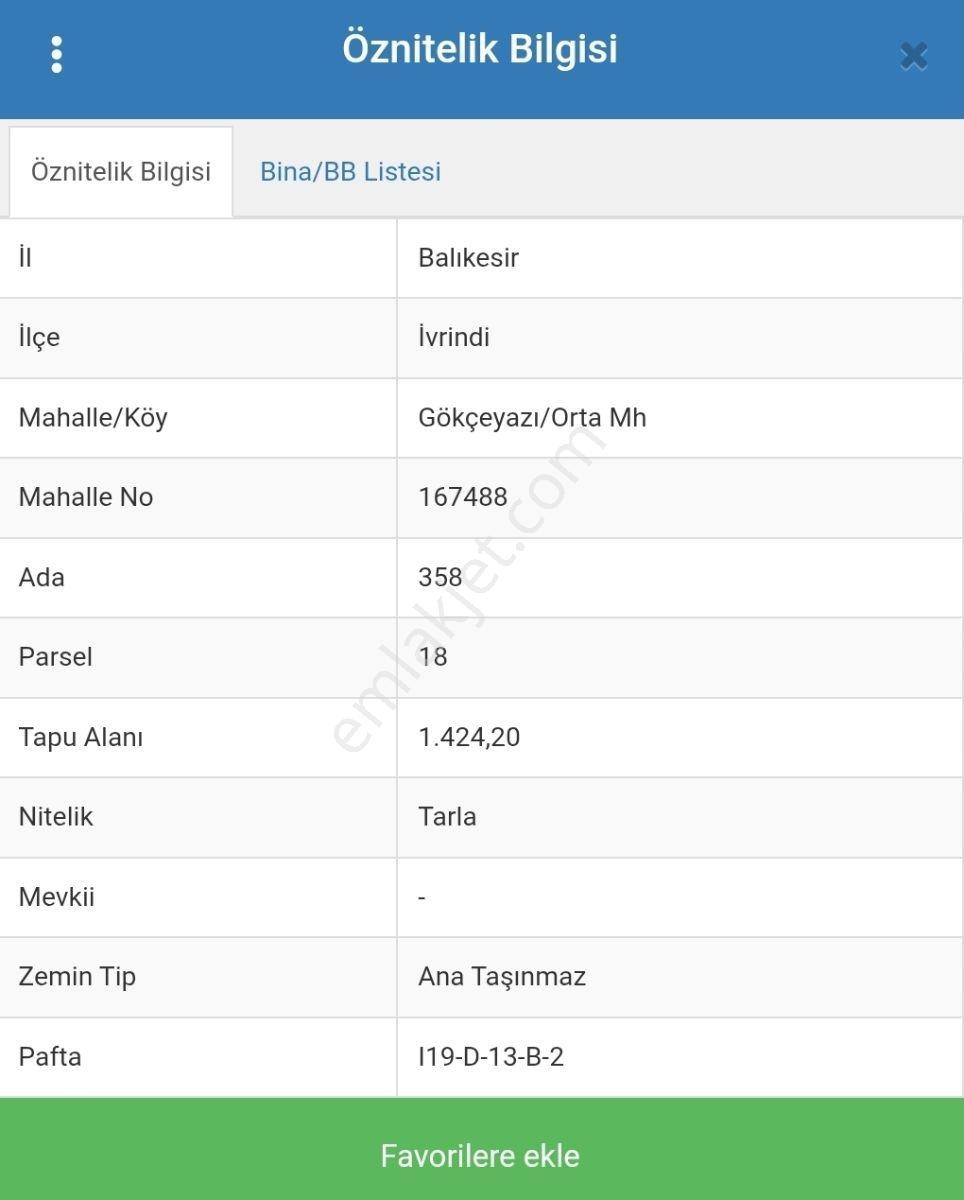
Task: Click the İl row label
Action: click(x=25, y=258)
